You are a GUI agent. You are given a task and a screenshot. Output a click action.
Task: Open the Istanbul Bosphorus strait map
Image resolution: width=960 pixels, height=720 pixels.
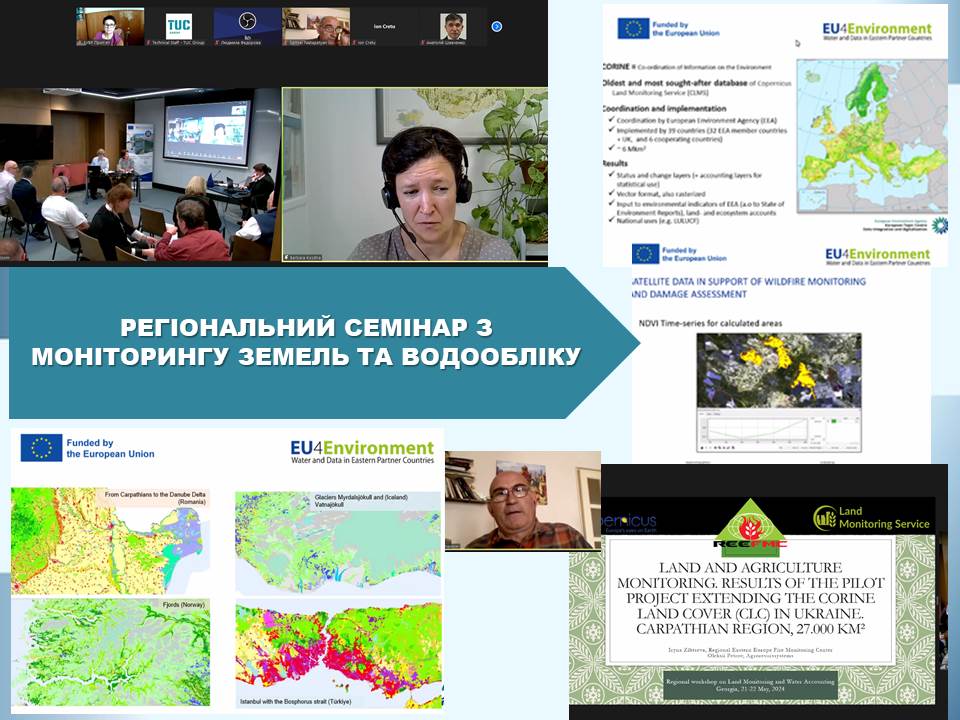tap(337, 650)
